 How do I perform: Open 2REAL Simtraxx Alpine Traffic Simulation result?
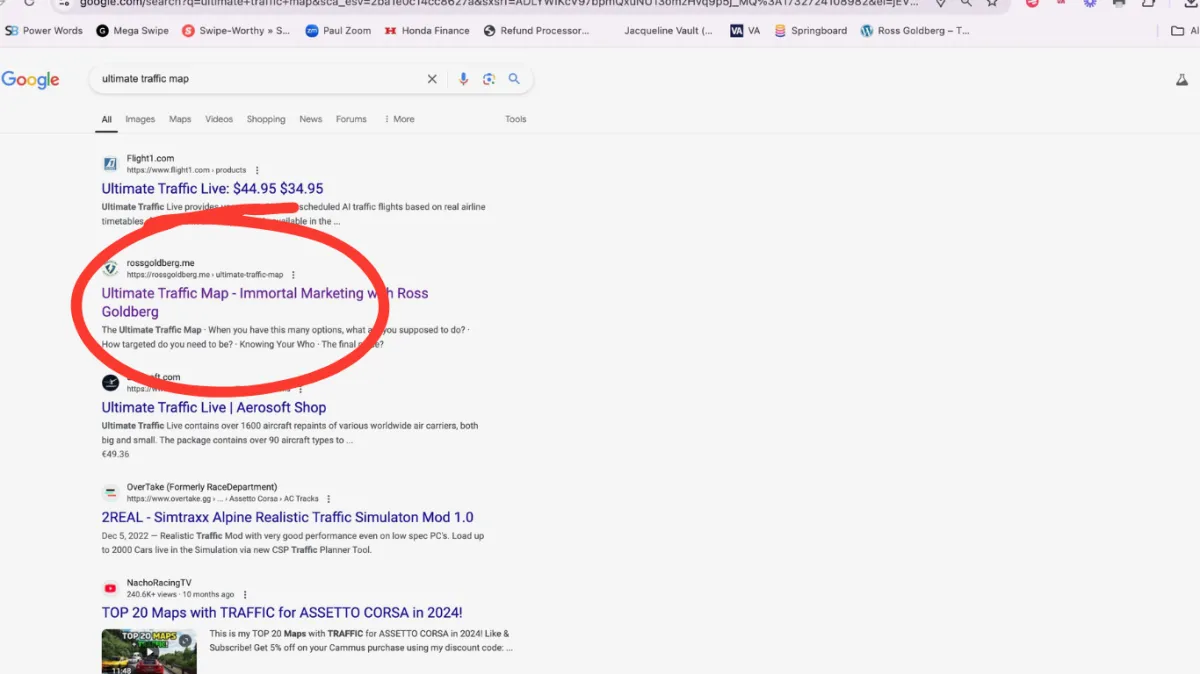(x=287, y=517)
